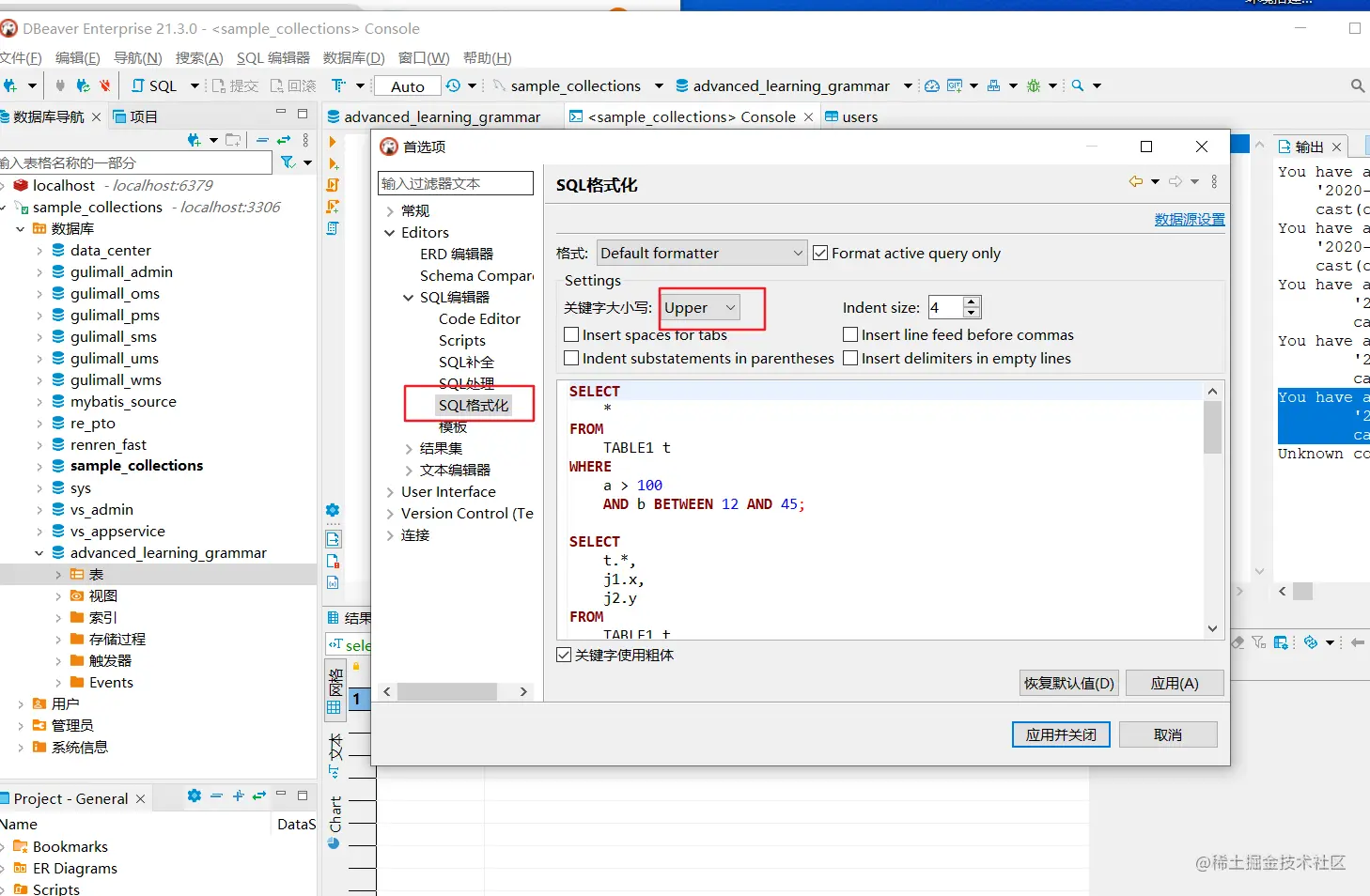Click the link-with-editor arrows in navigator
1370x896 pixels.
click(284, 140)
